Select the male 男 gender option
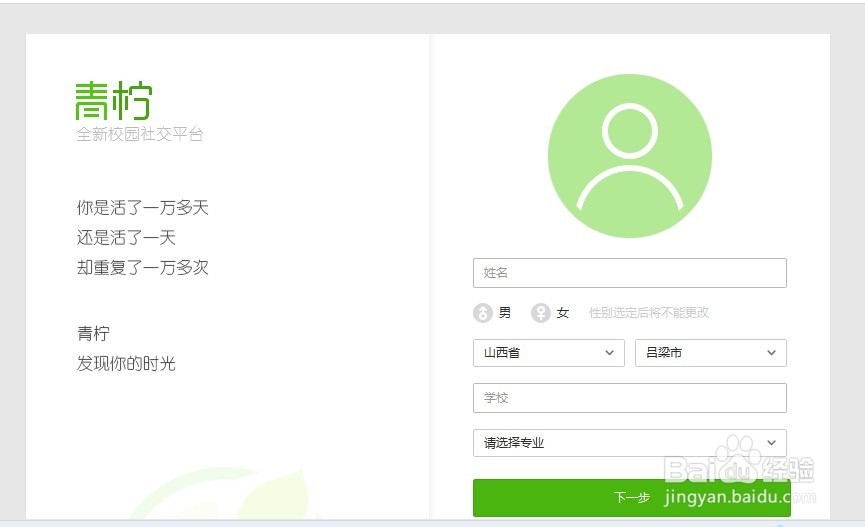Image resolution: width=865 pixels, height=527 pixels. (492, 313)
